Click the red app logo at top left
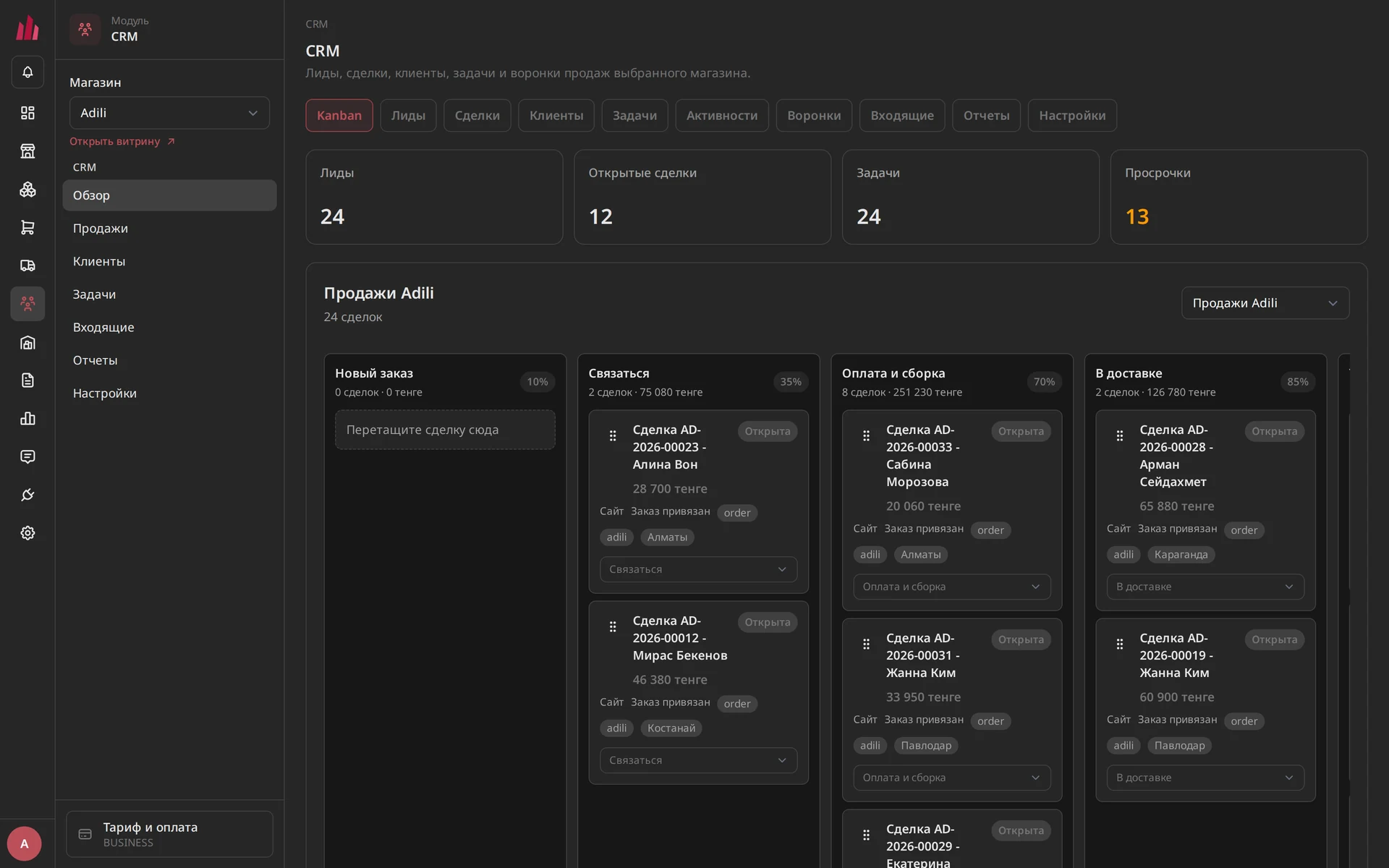Screen dimensions: 1389x868 coord(27,28)
